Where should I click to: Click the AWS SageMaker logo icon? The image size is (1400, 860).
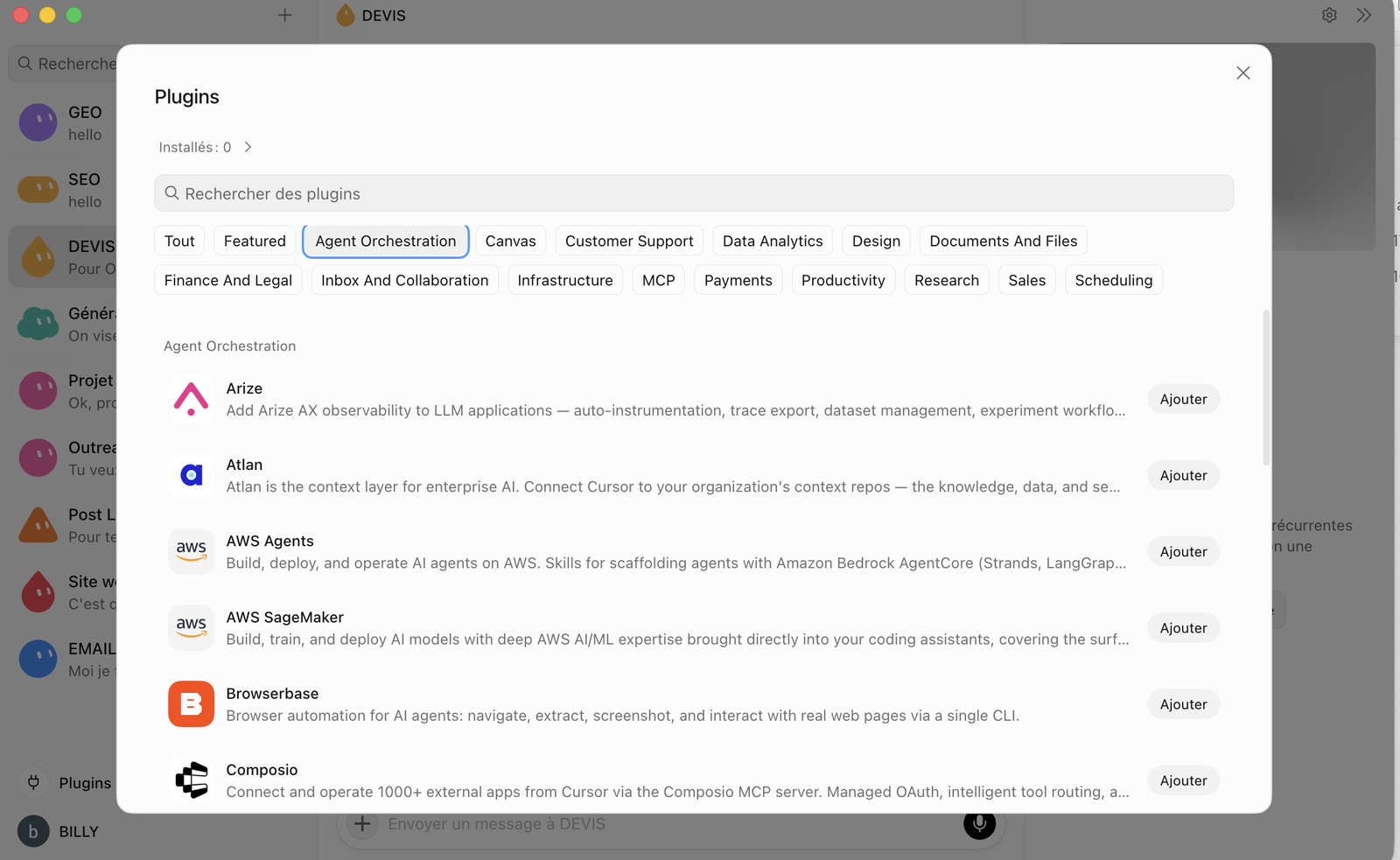coord(191,627)
